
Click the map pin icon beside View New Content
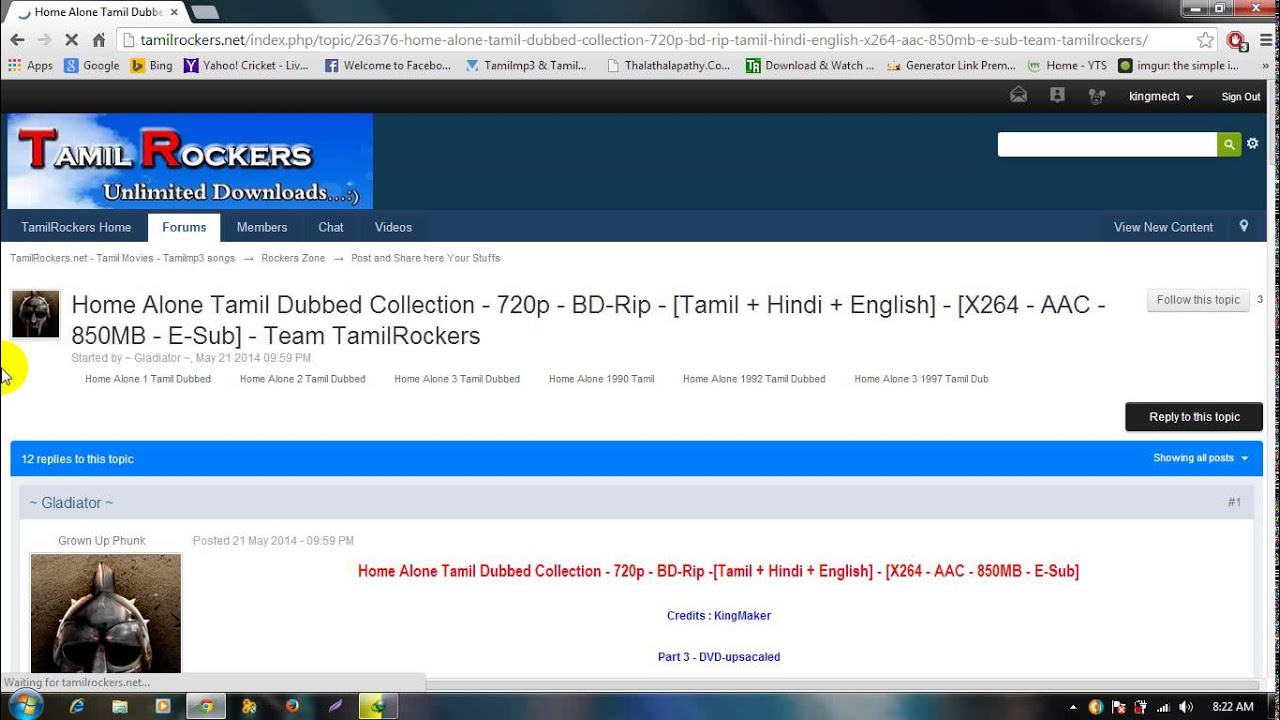tap(1244, 226)
